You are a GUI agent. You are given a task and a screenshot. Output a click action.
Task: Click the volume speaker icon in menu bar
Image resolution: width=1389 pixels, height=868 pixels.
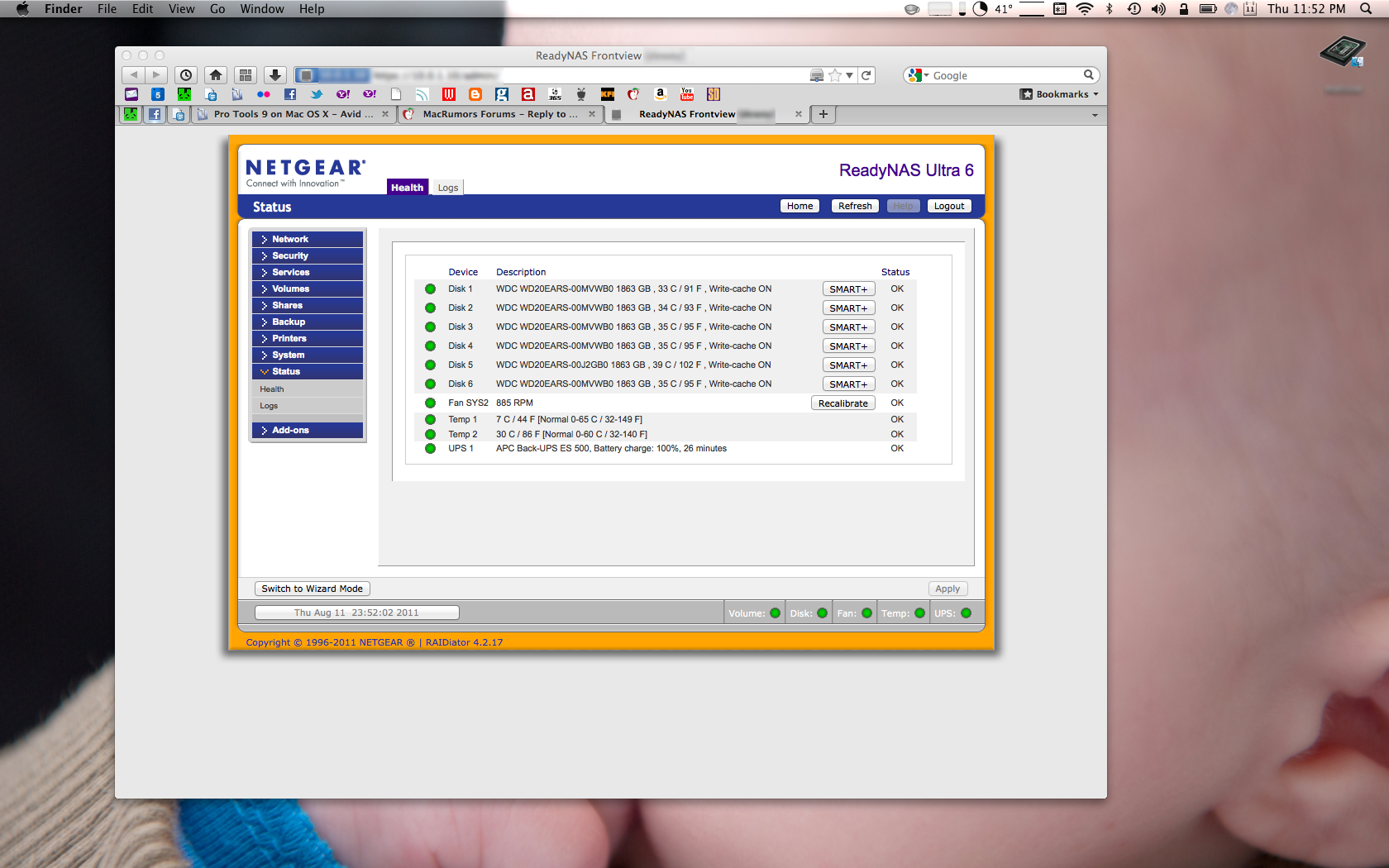pos(1158,9)
